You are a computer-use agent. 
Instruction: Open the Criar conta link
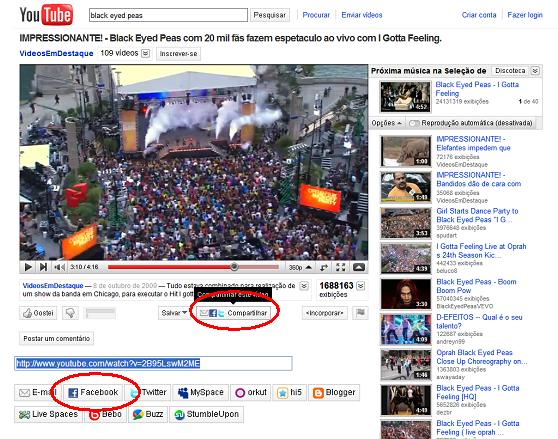click(x=479, y=15)
